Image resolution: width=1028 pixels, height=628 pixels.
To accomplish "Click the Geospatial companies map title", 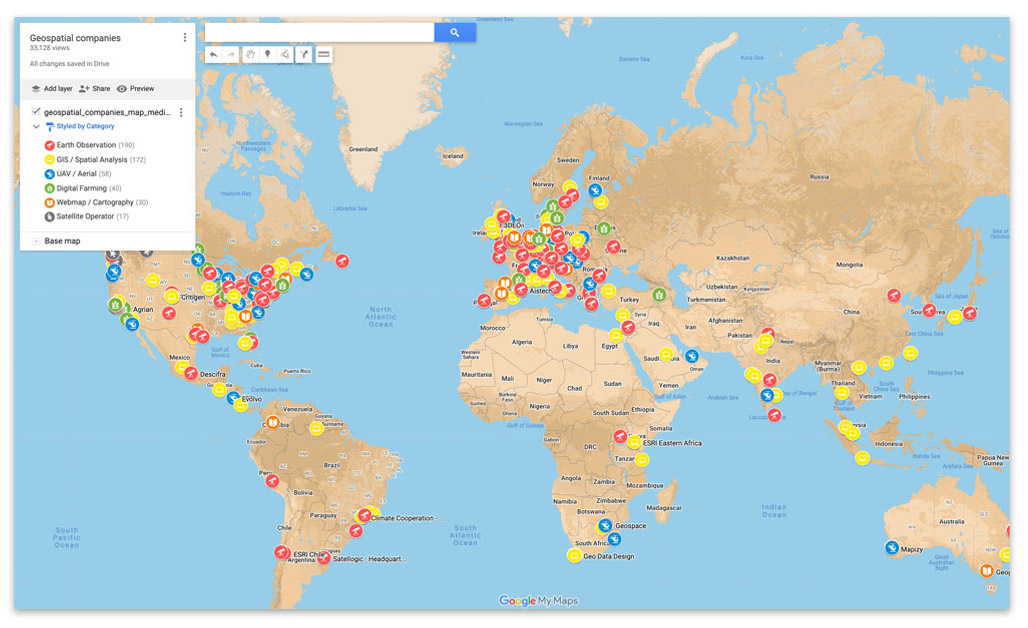I will pos(75,38).
